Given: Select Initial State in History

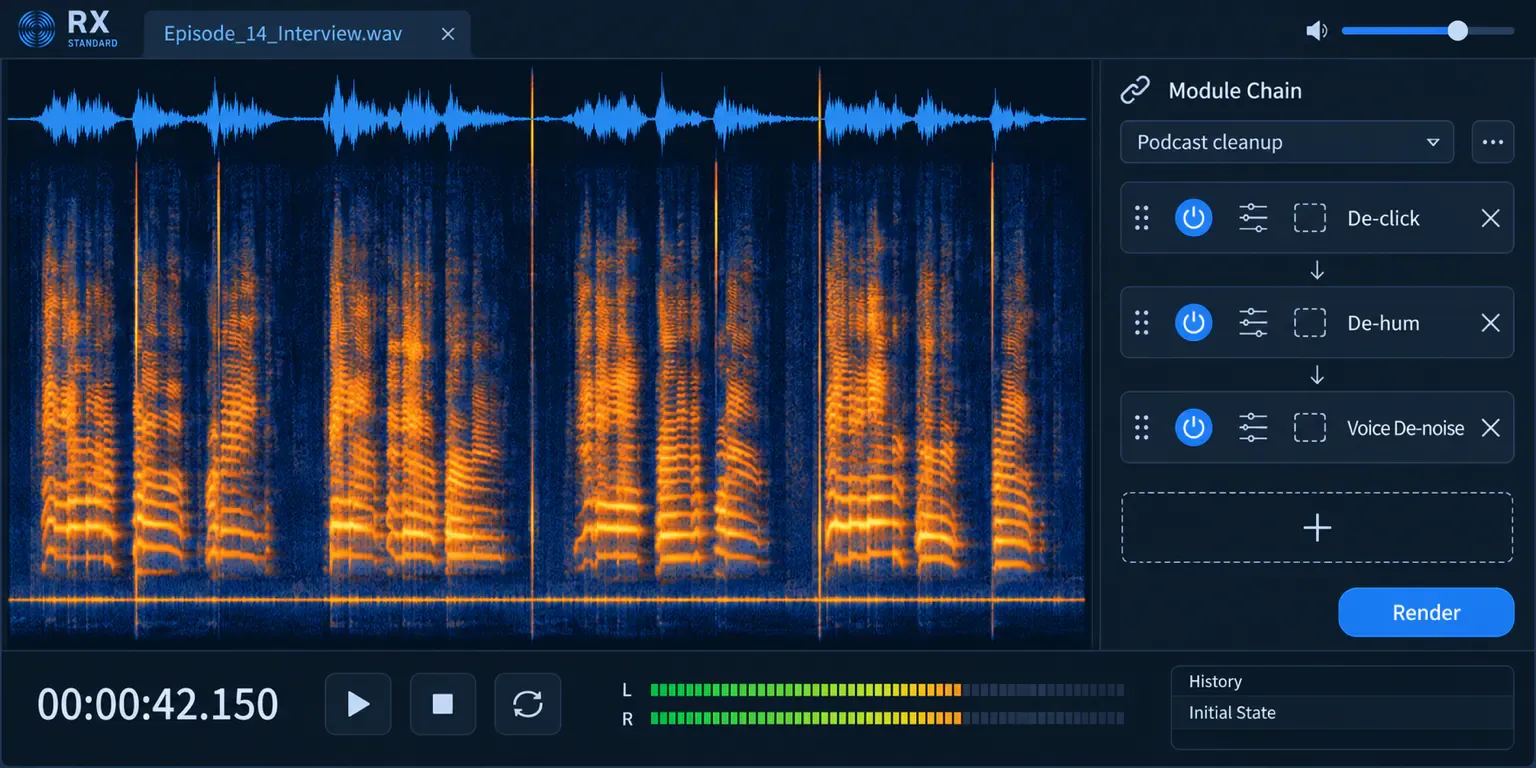Looking at the screenshot, I should click(1342, 713).
